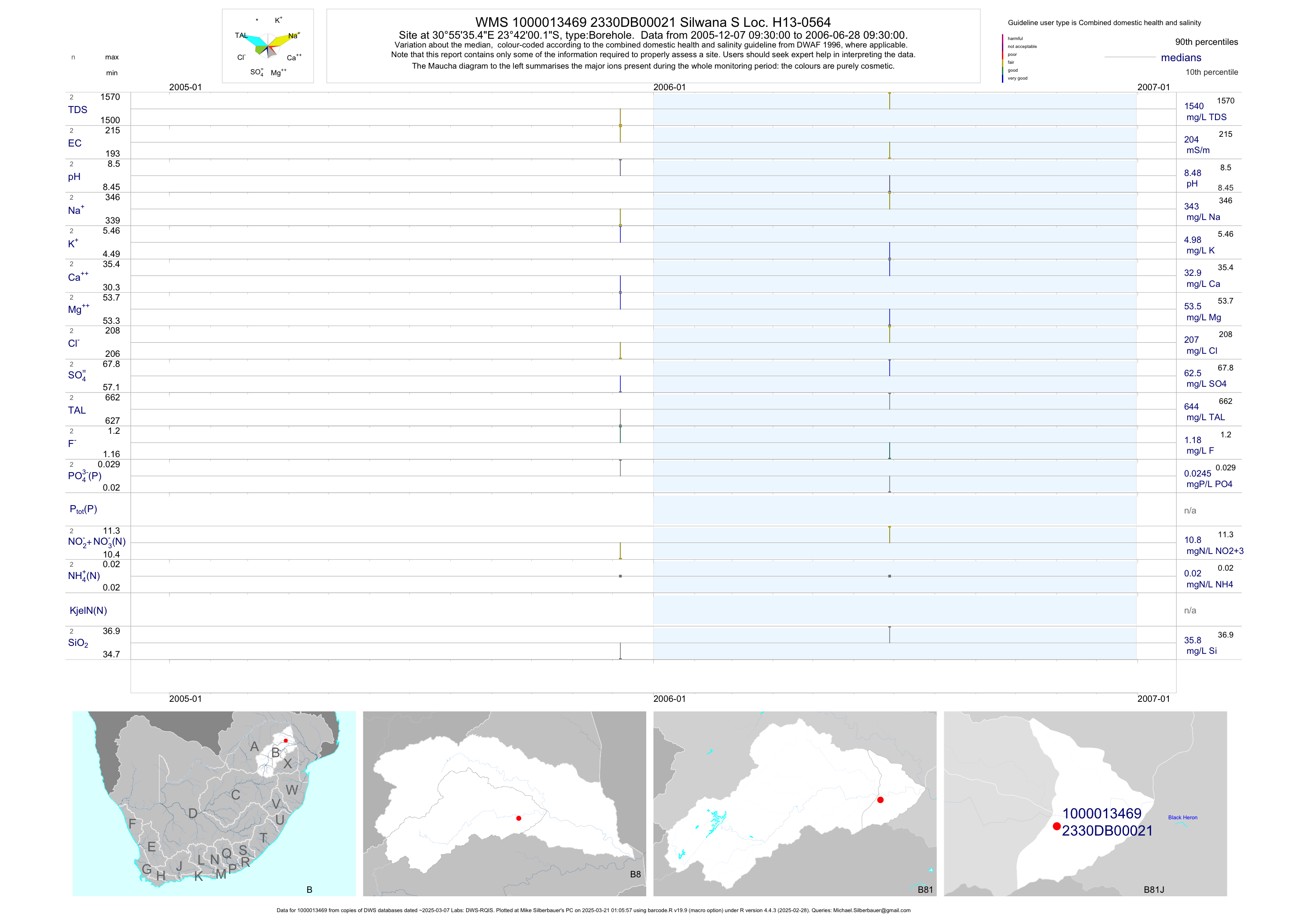Click red dot on B8 catchment map
Image resolution: width=1307 pixels, height=924 pixels.
coord(519,818)
